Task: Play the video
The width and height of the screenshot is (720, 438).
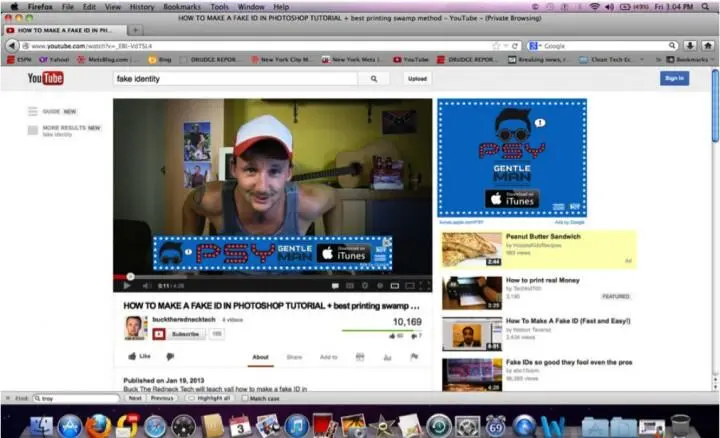Action: 127,286
